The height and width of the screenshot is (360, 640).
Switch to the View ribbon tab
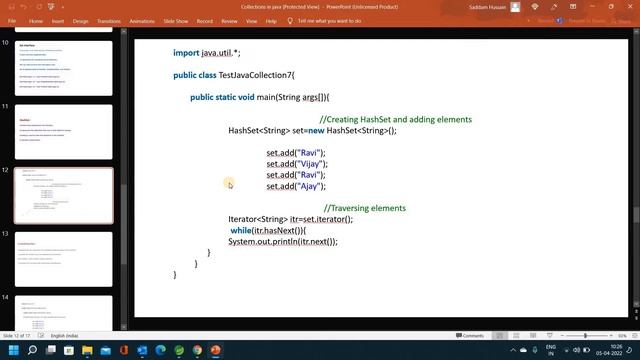[251, 21]
